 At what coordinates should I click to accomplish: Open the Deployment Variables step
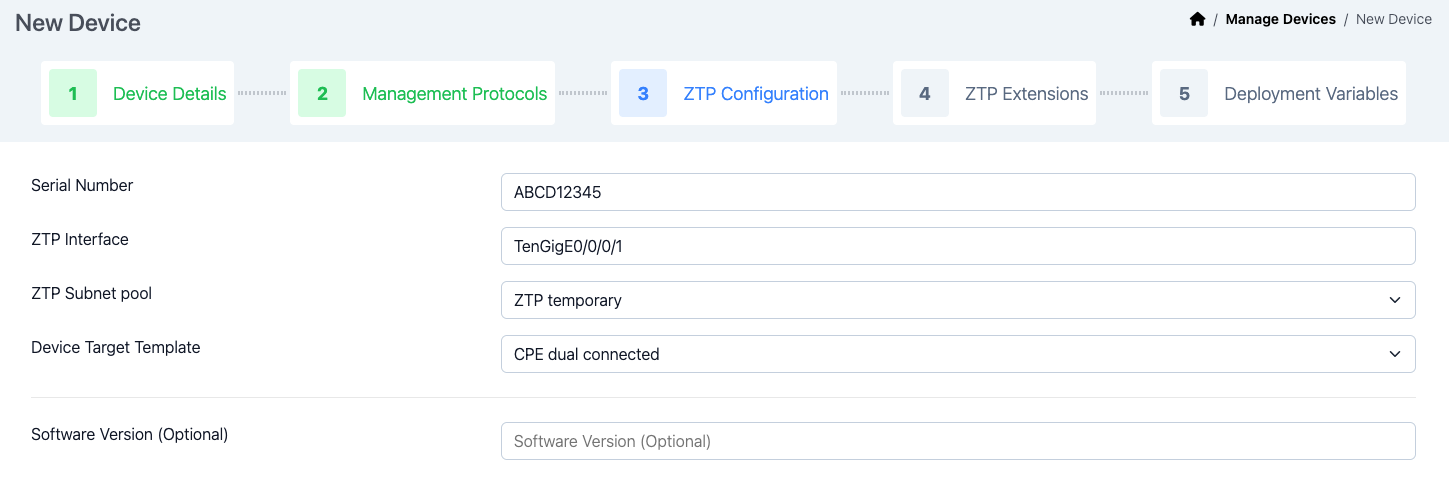point(1310,94)
